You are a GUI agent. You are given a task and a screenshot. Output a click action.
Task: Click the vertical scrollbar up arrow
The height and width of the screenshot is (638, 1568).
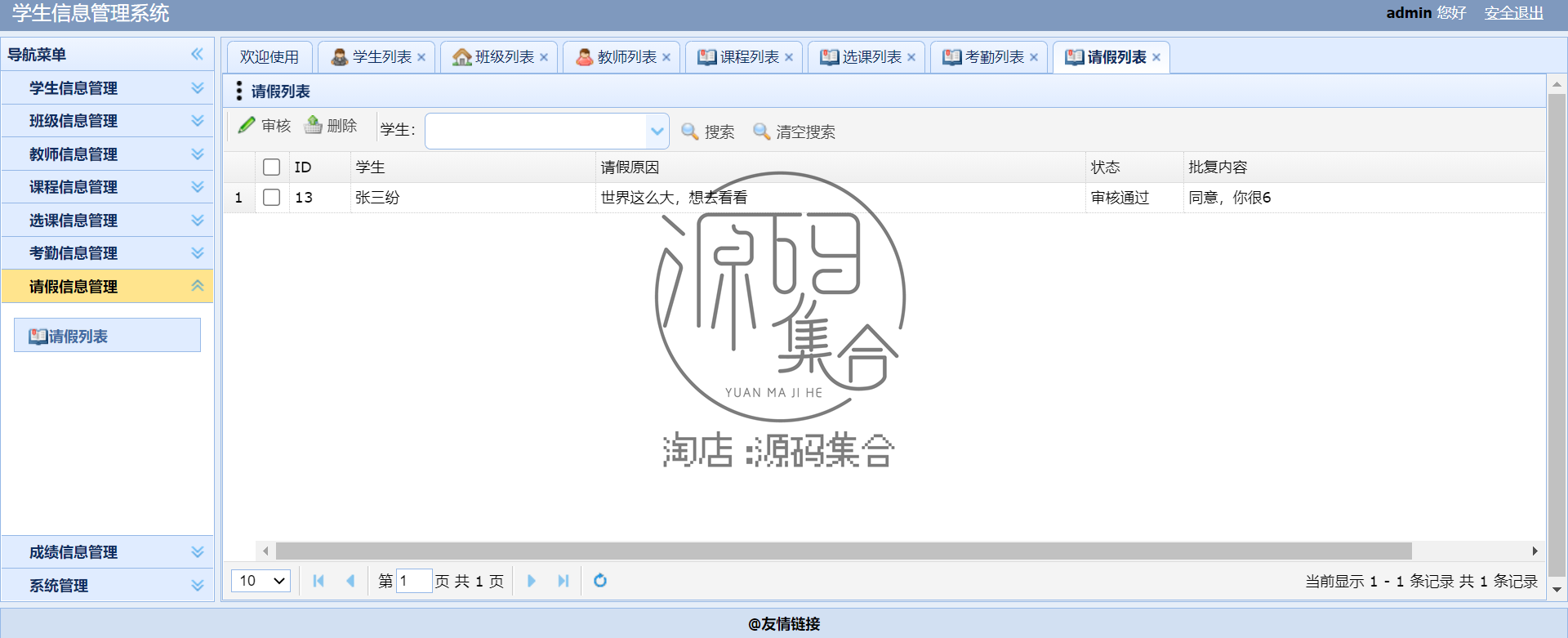point(1557,84)
